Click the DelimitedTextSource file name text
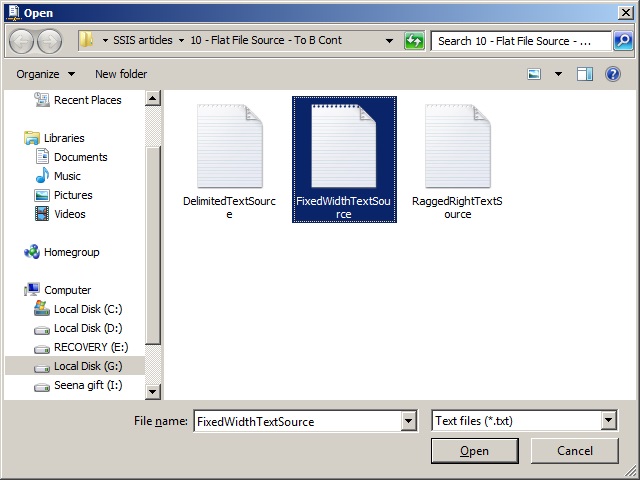This screenshot has height=480, width=640. (x=229, y=207)
